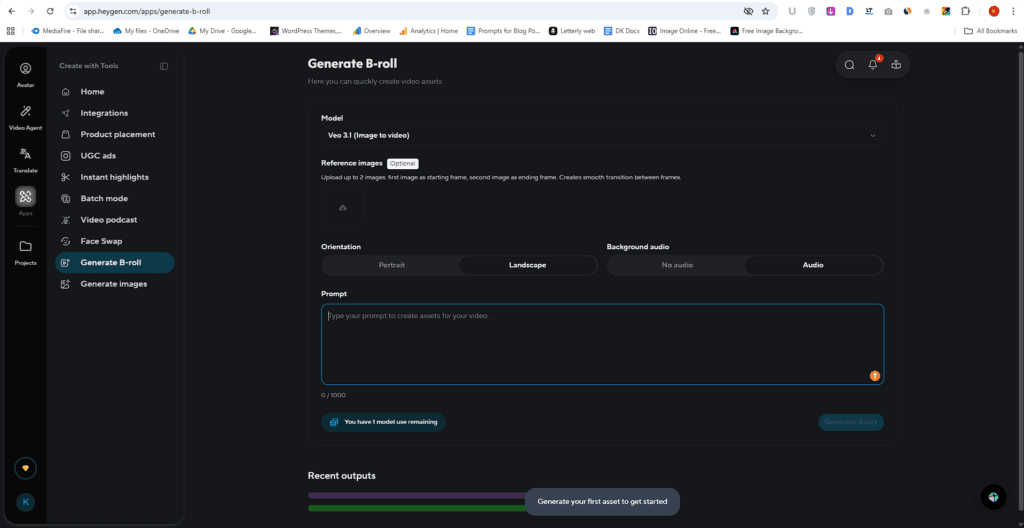
Task: Click 'You have 1 model use remaining' badge
Action: (x=383, y=422)
